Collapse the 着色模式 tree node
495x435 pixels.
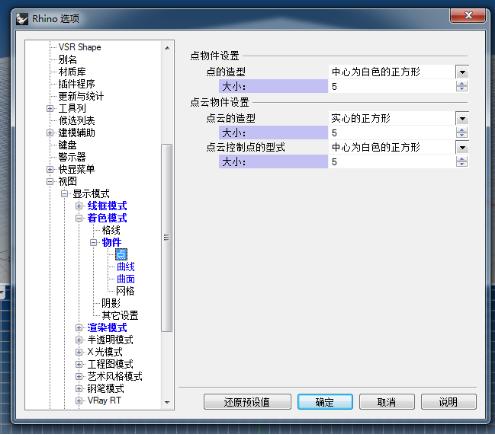pos(79,218)
